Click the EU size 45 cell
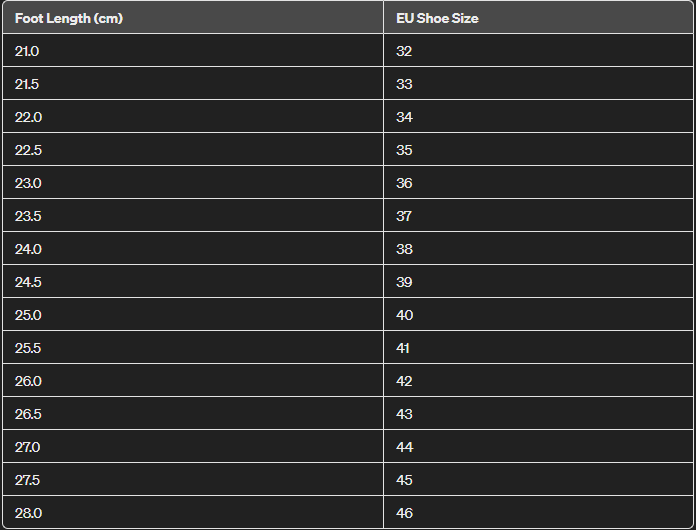This screenshot has width=696, height=530. [x=404, y=480]
